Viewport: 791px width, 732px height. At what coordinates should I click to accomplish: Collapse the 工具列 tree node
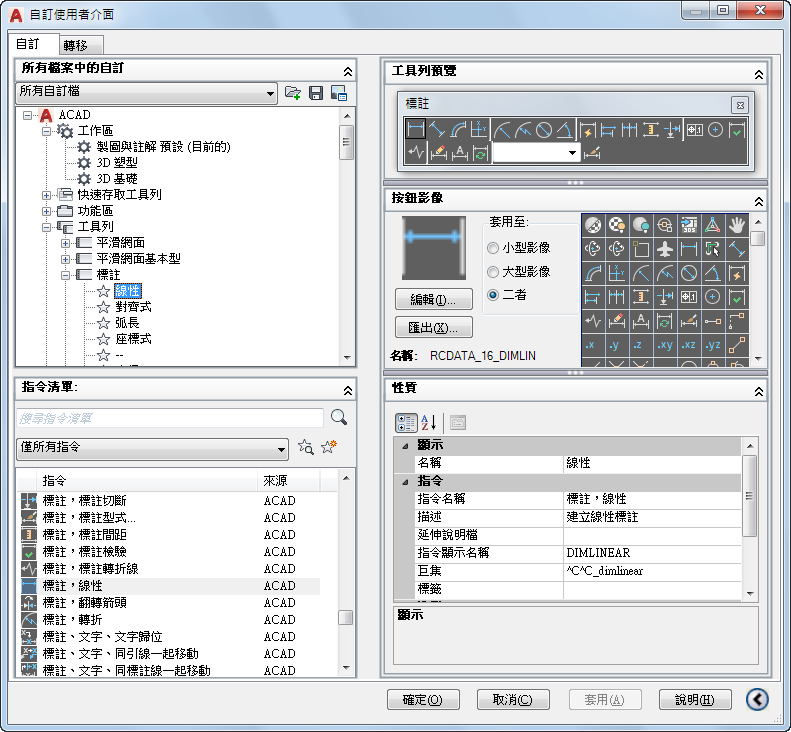point(46,227)
